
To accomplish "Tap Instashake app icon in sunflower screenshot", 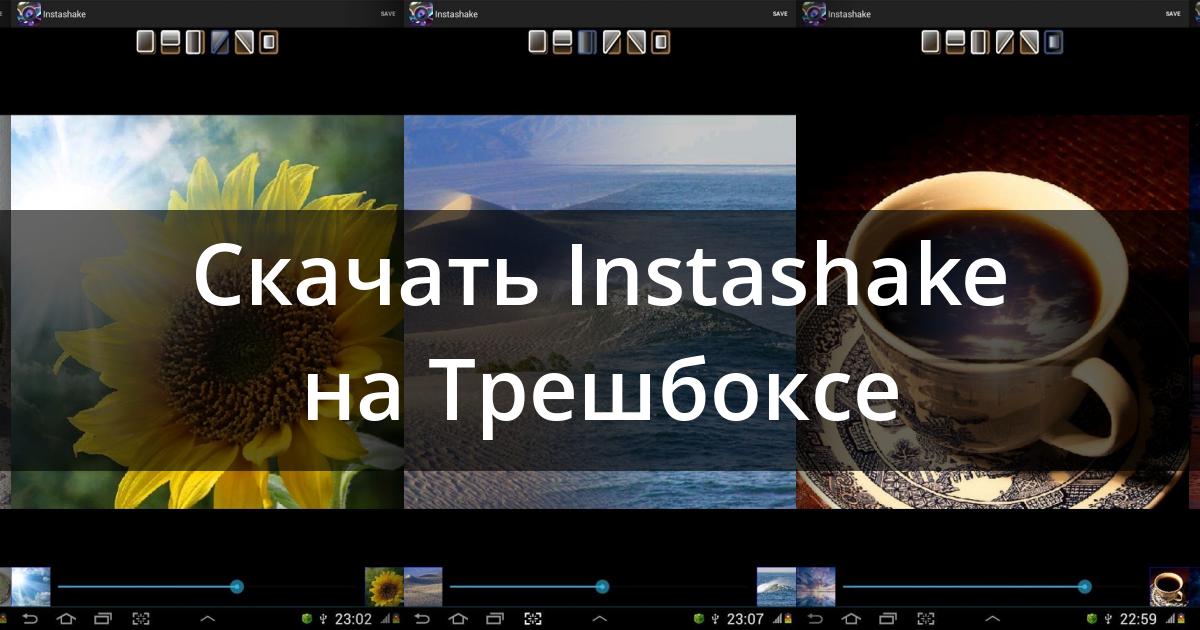I will 29,14.
